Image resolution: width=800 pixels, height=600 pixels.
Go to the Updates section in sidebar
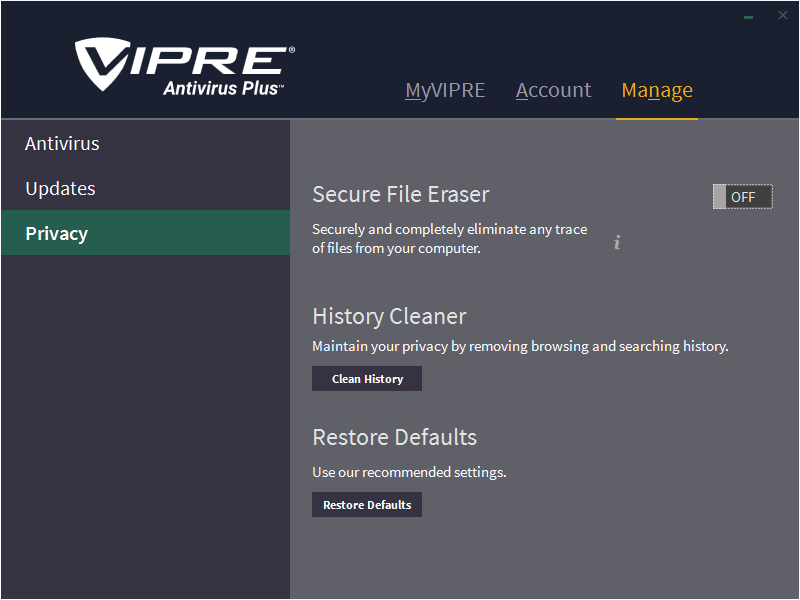point(145,188)
